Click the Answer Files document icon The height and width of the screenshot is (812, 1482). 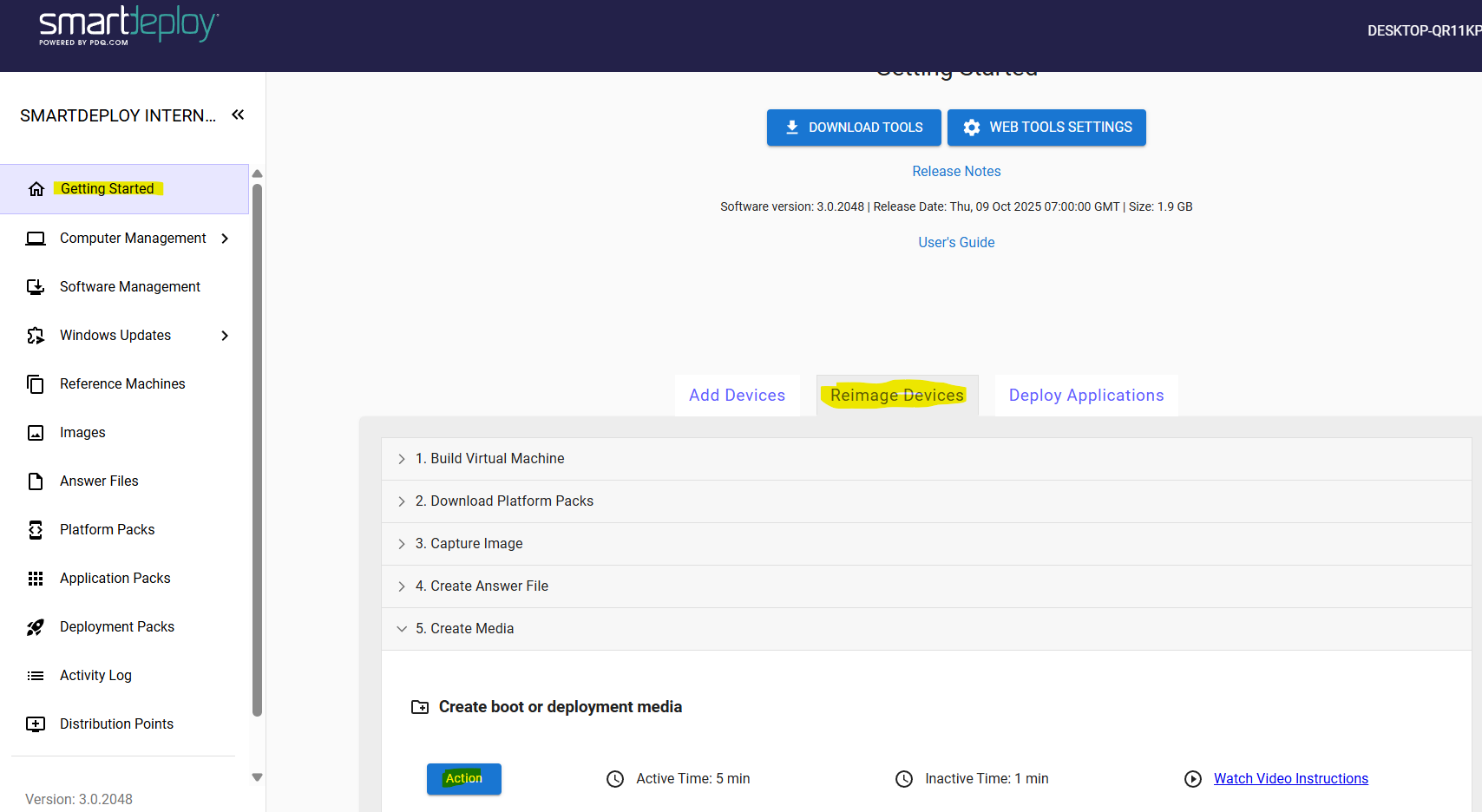click(36, 481)
